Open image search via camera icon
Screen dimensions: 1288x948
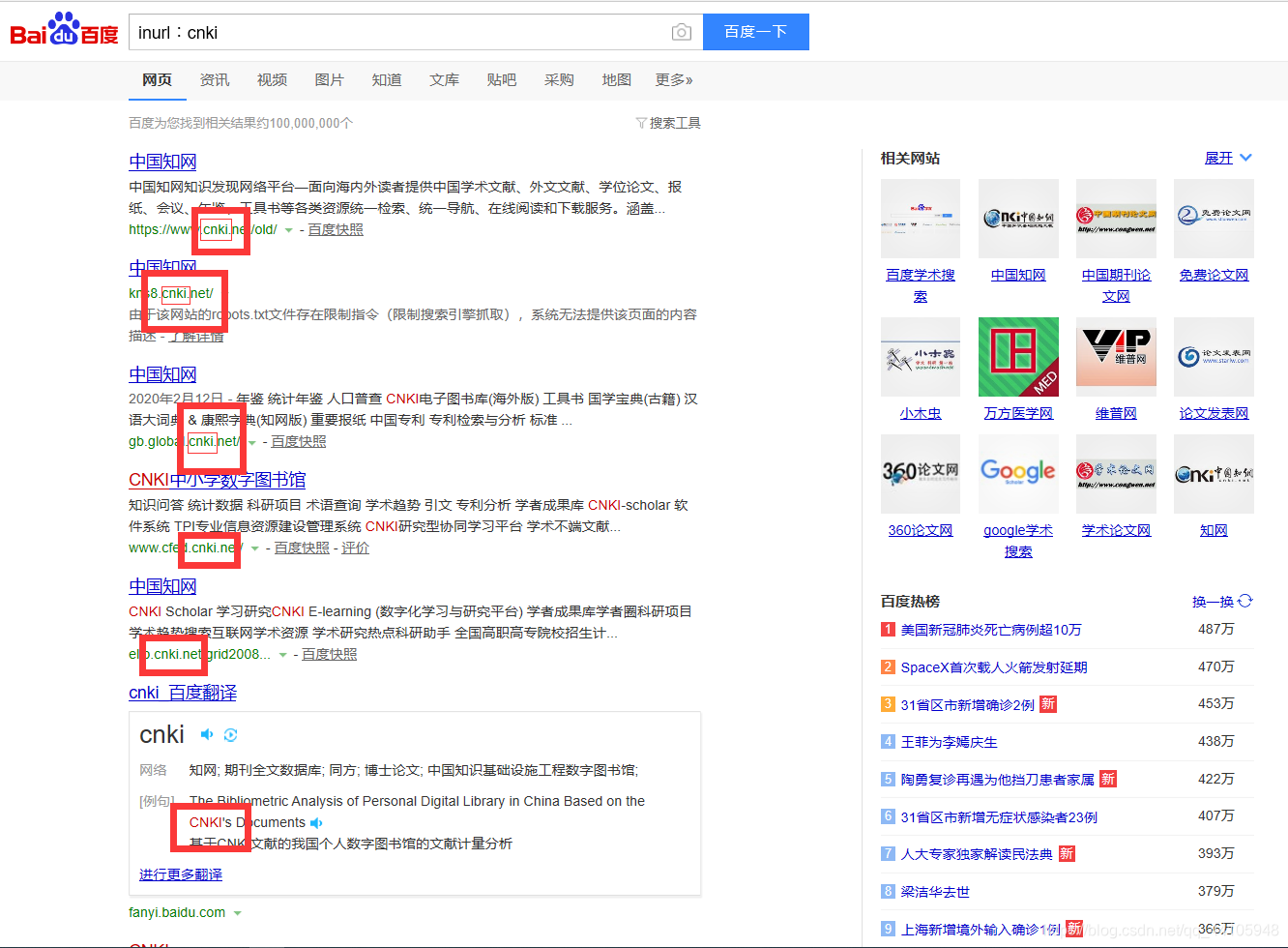(x=682, y=32)
